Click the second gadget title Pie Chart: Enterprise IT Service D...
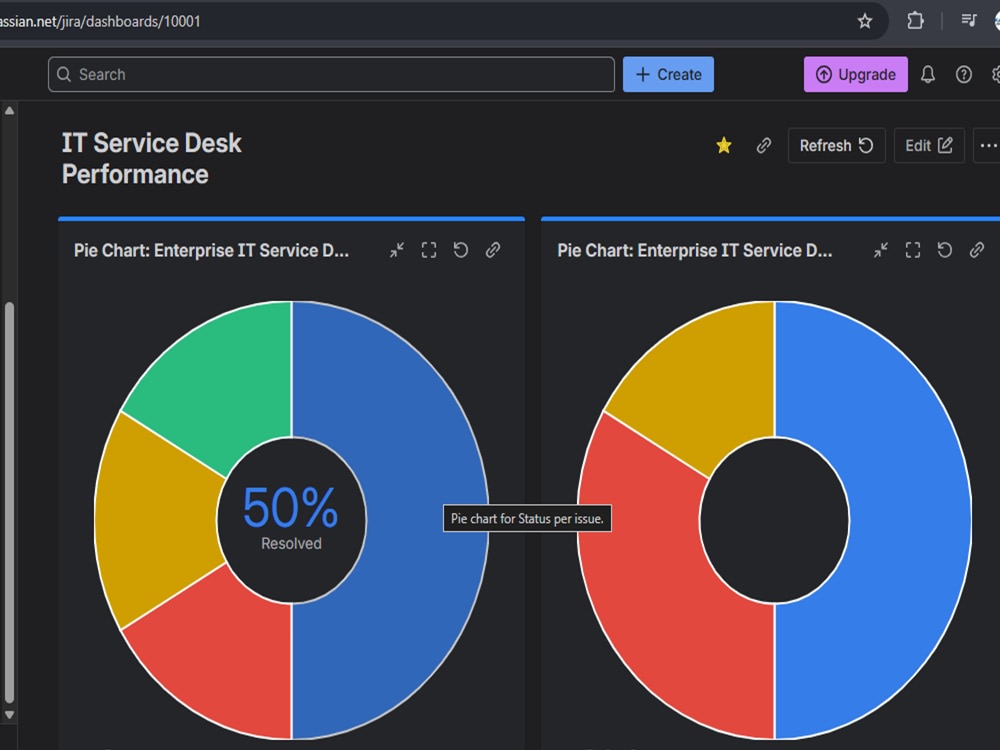Image resolution: width=1000 pixels, height=750 pixels. point(695,250)
